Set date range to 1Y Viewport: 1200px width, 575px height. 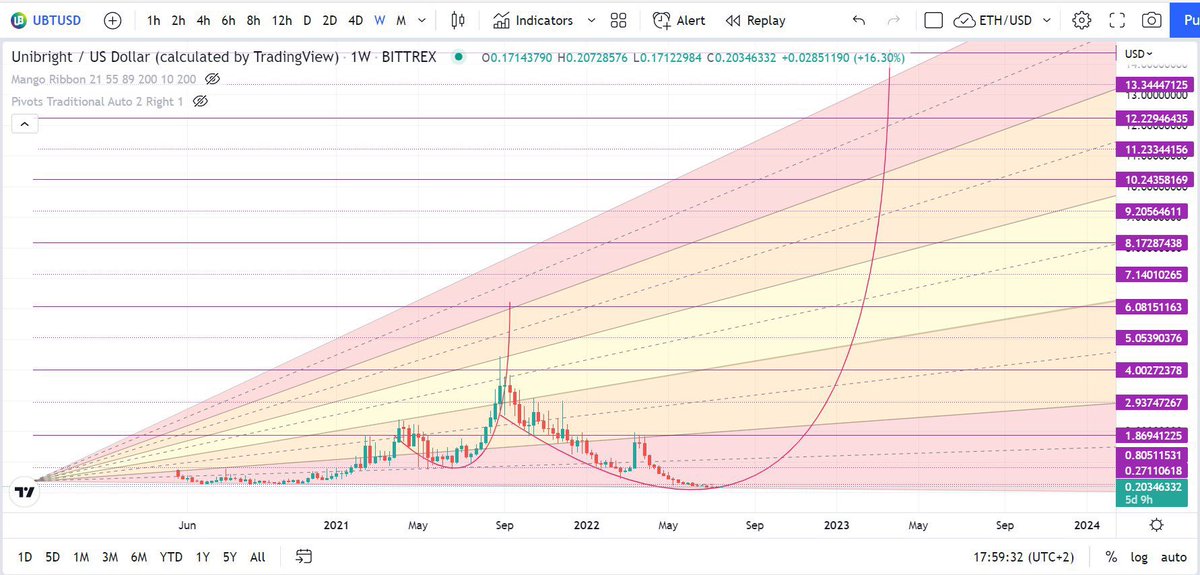(203, 556)
